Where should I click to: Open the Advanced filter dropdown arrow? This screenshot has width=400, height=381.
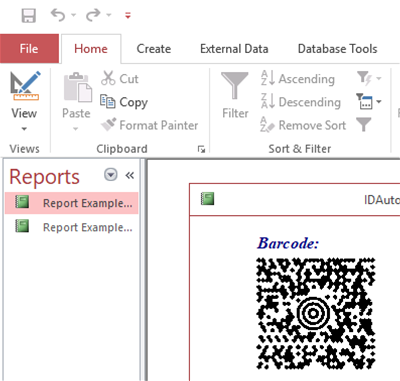click(x=379, y=101)
